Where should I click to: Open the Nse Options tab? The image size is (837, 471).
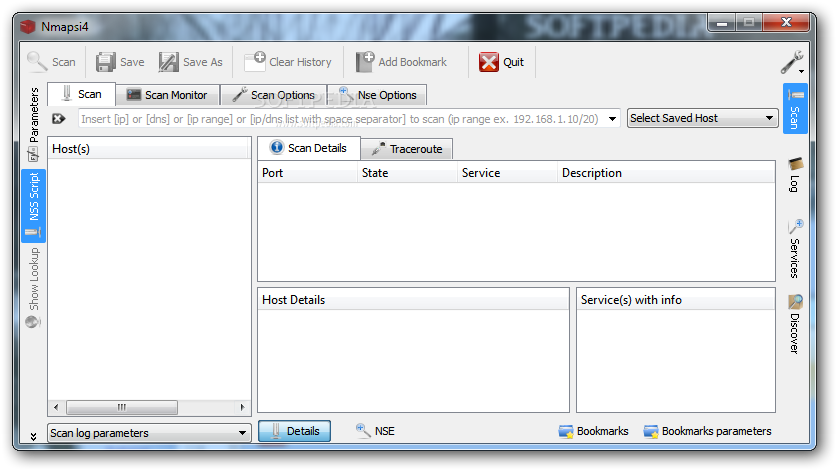pyautogui.click(x=377, y=95)
